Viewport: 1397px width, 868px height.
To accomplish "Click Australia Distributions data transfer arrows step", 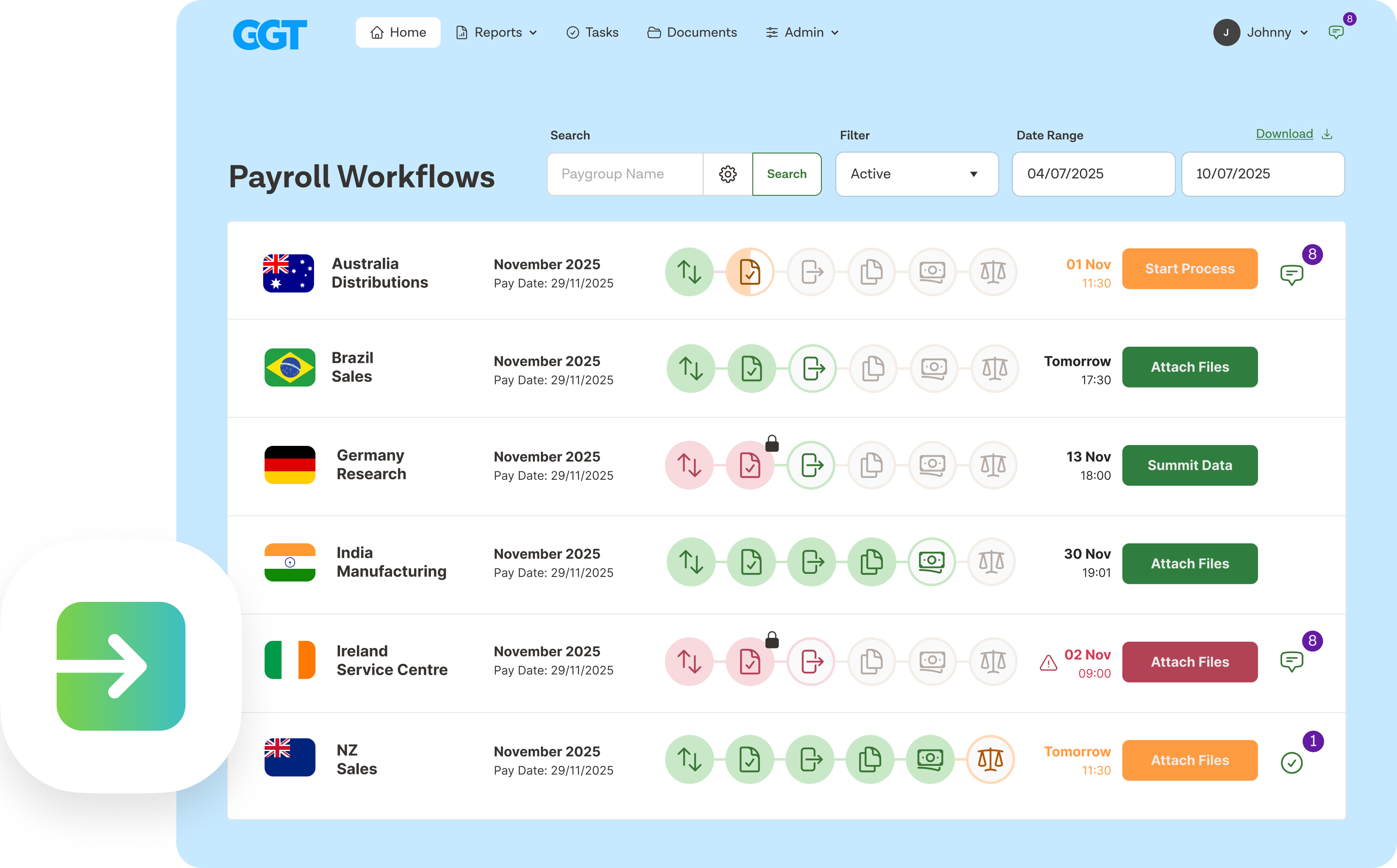I will point(689,272).
